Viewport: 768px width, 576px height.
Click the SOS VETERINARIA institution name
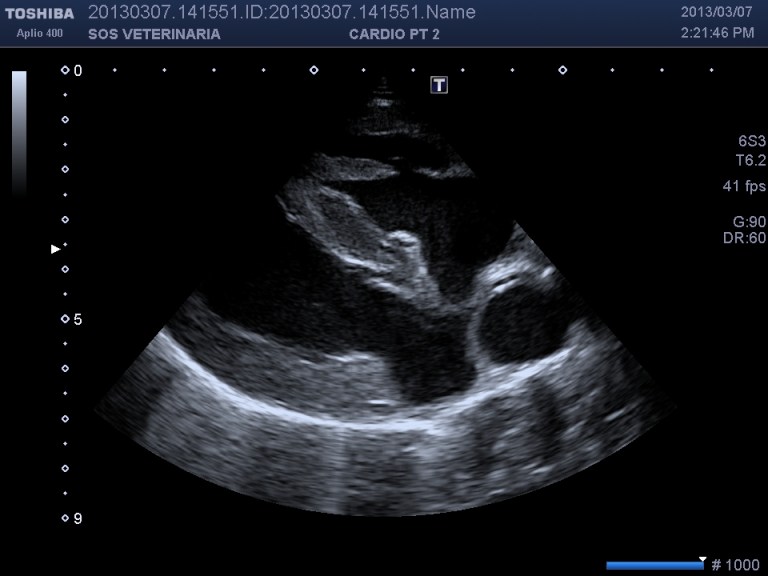[x=154, y=34]
